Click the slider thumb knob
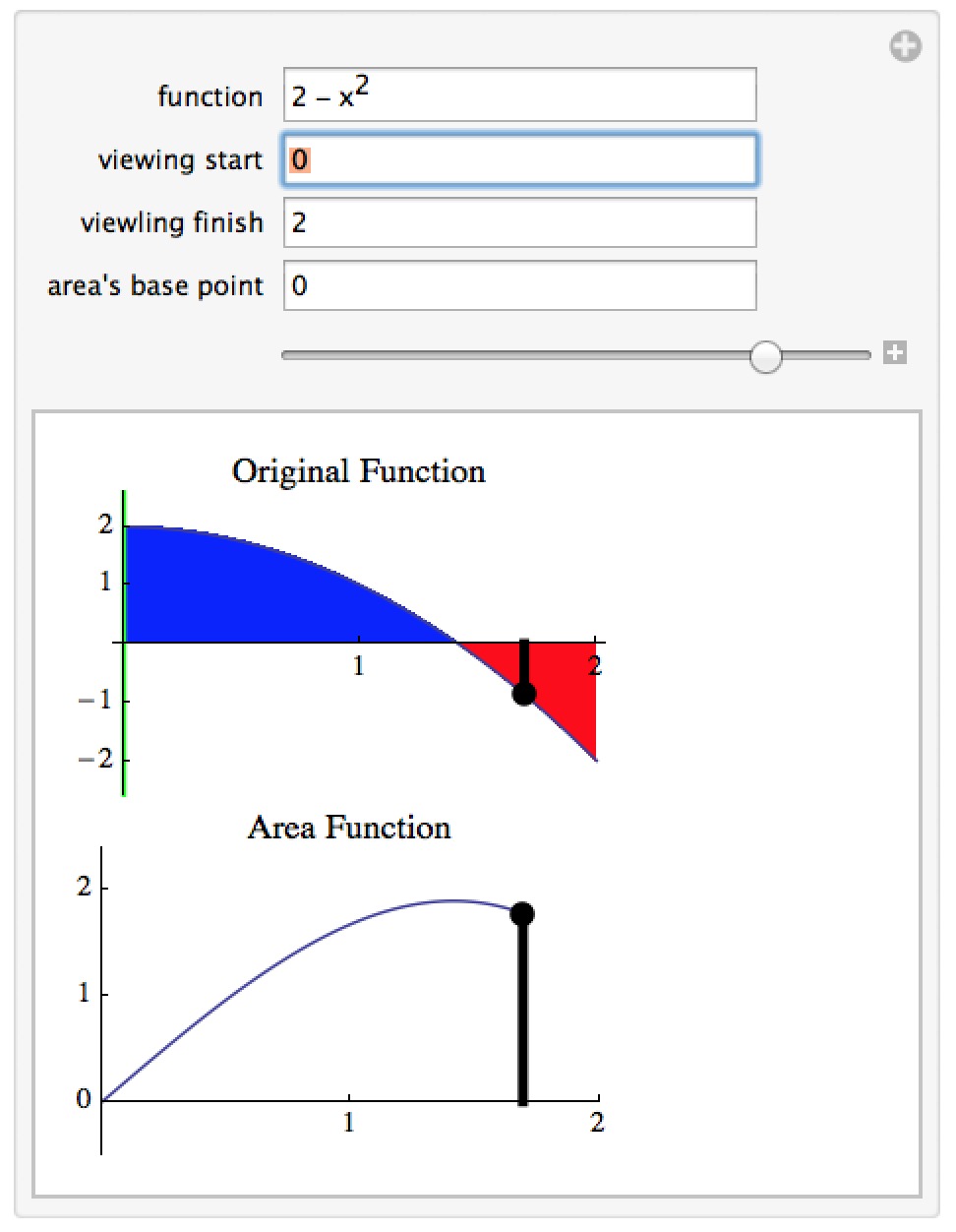Viewport: 956px width, 1232px height. tap(765, 356)
